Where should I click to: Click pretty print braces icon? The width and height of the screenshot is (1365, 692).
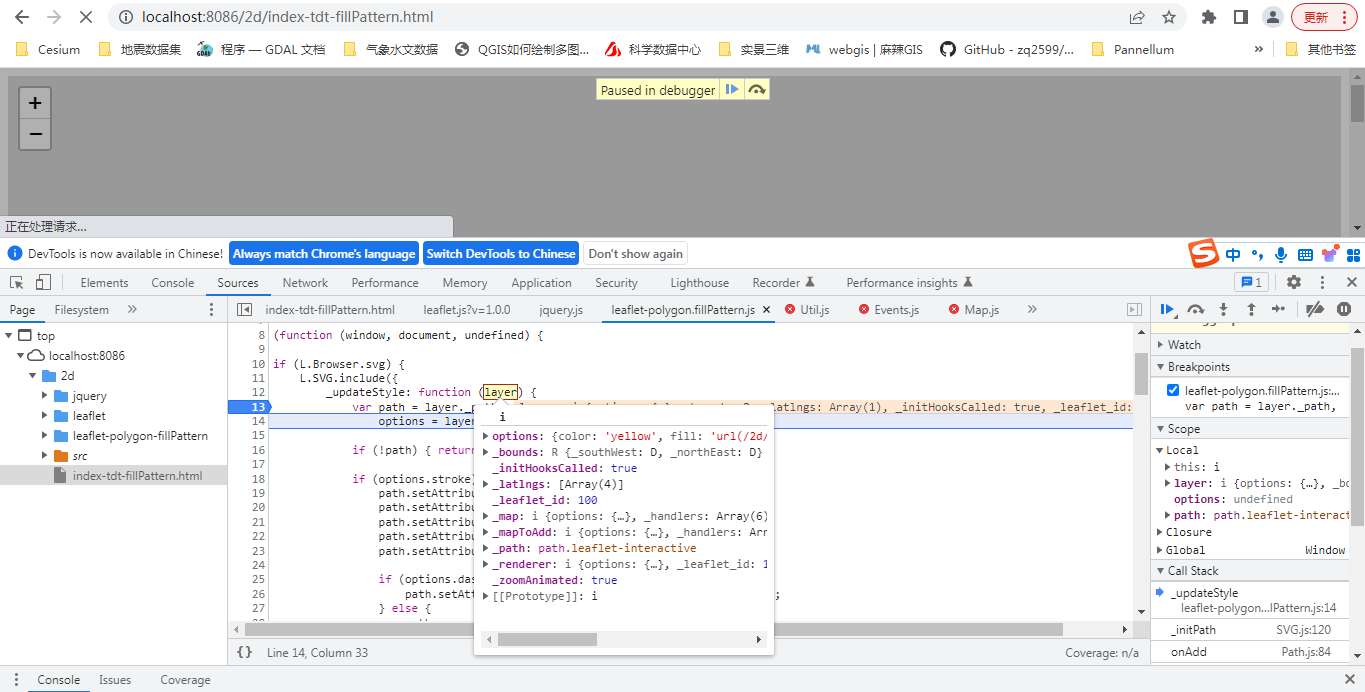coord(244,652)
